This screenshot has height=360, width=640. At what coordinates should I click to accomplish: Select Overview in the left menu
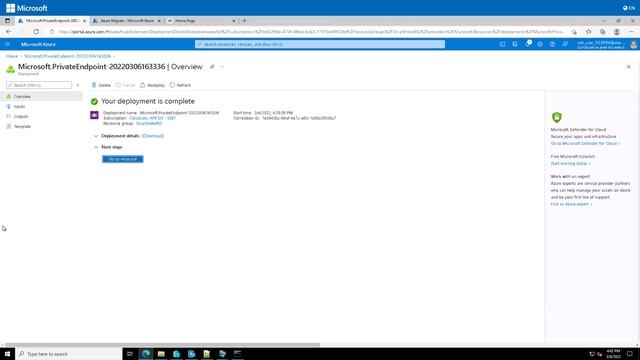coord(41,96)
